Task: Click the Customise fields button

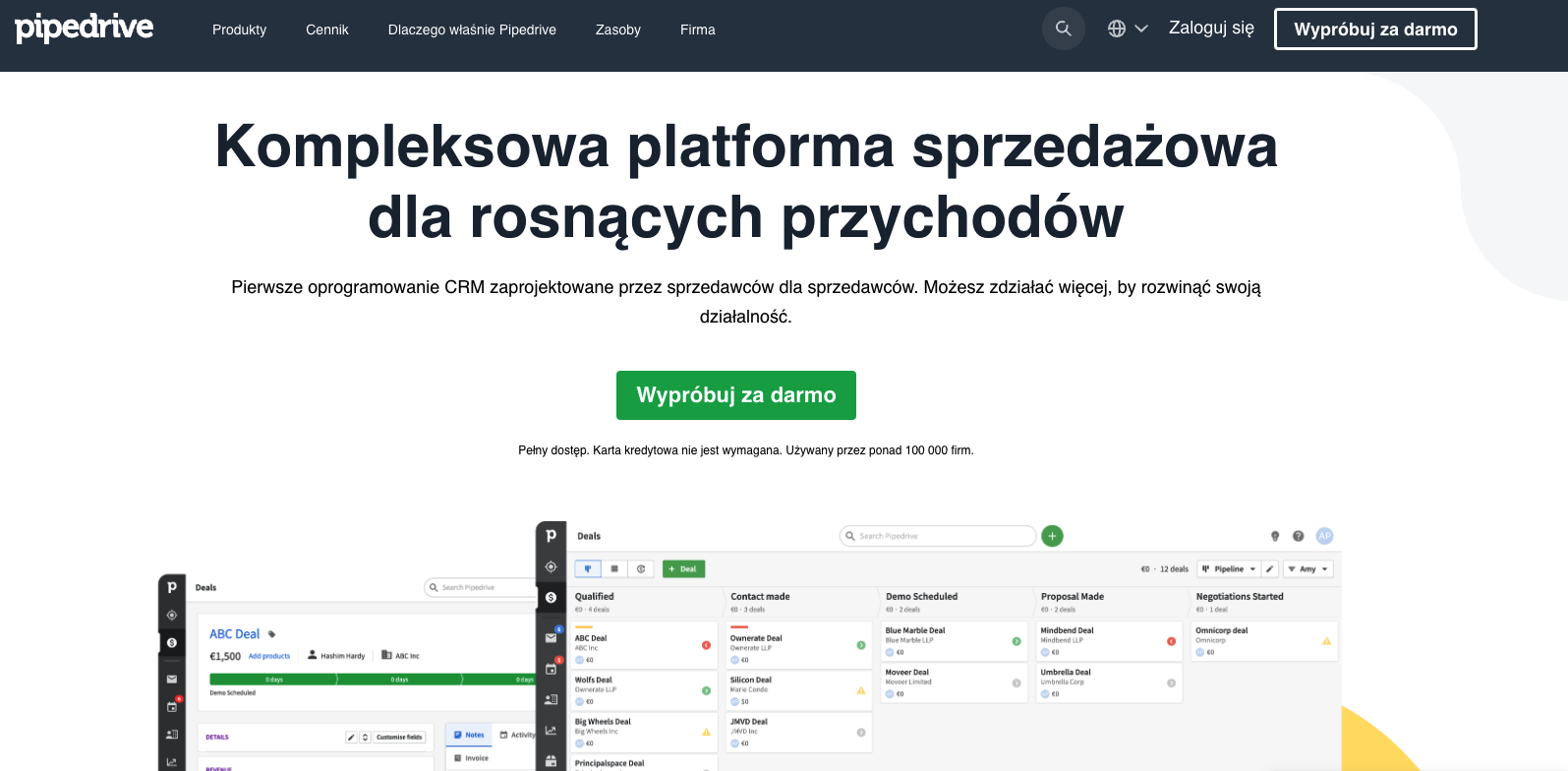Action: [x=399, y=737]
